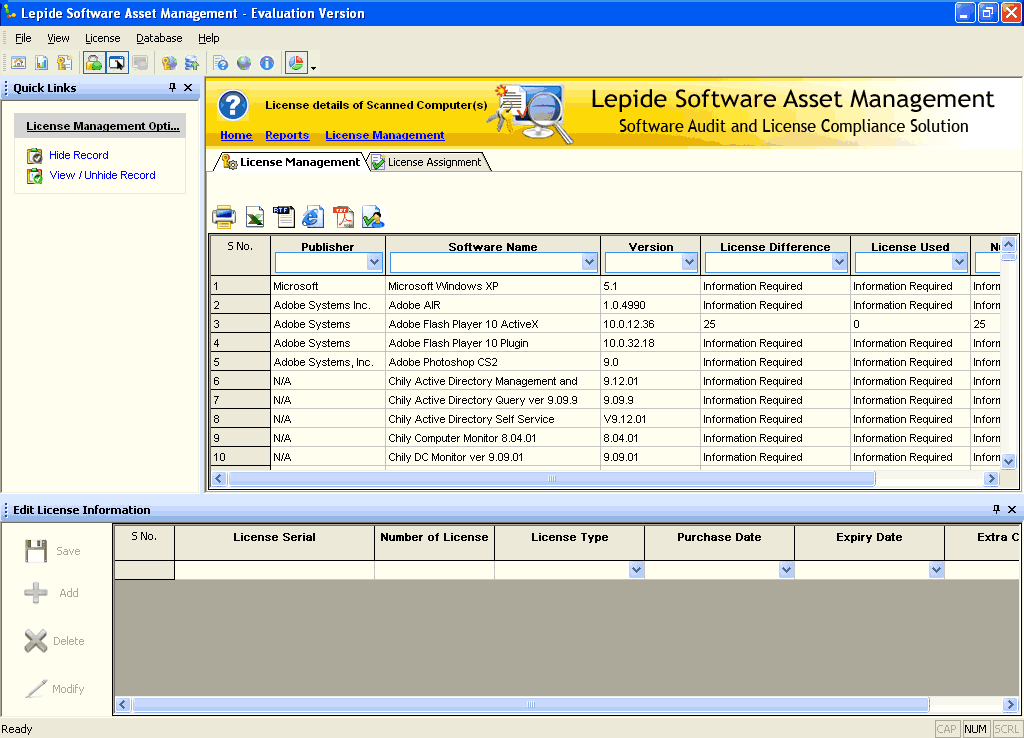The width and height of the screenshot is (1024, 738).
Task: Open the Version filter dropdown
Action: point(690,263)
